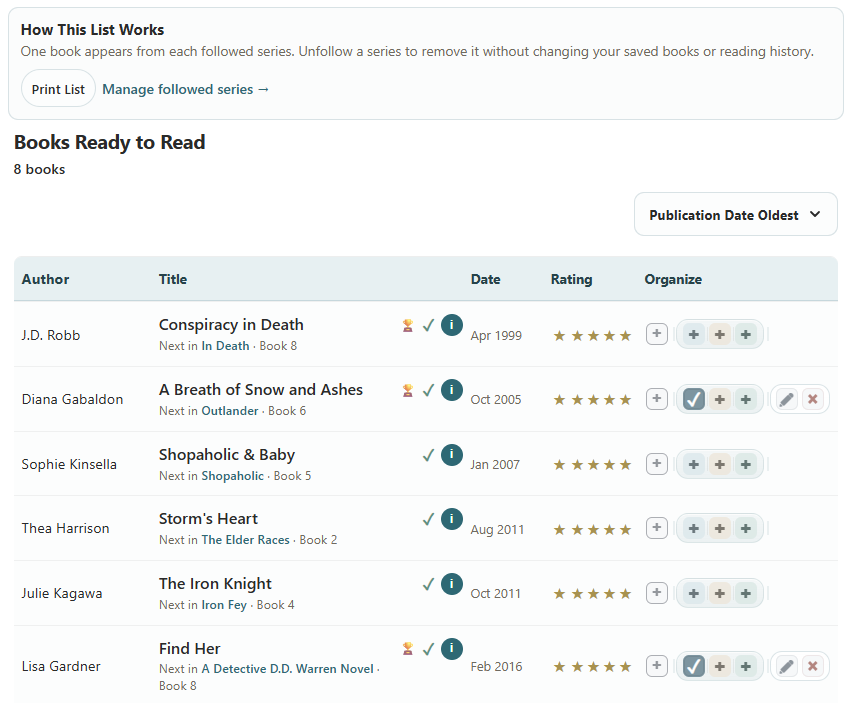Open The Elder Races series link

[245, 540]
